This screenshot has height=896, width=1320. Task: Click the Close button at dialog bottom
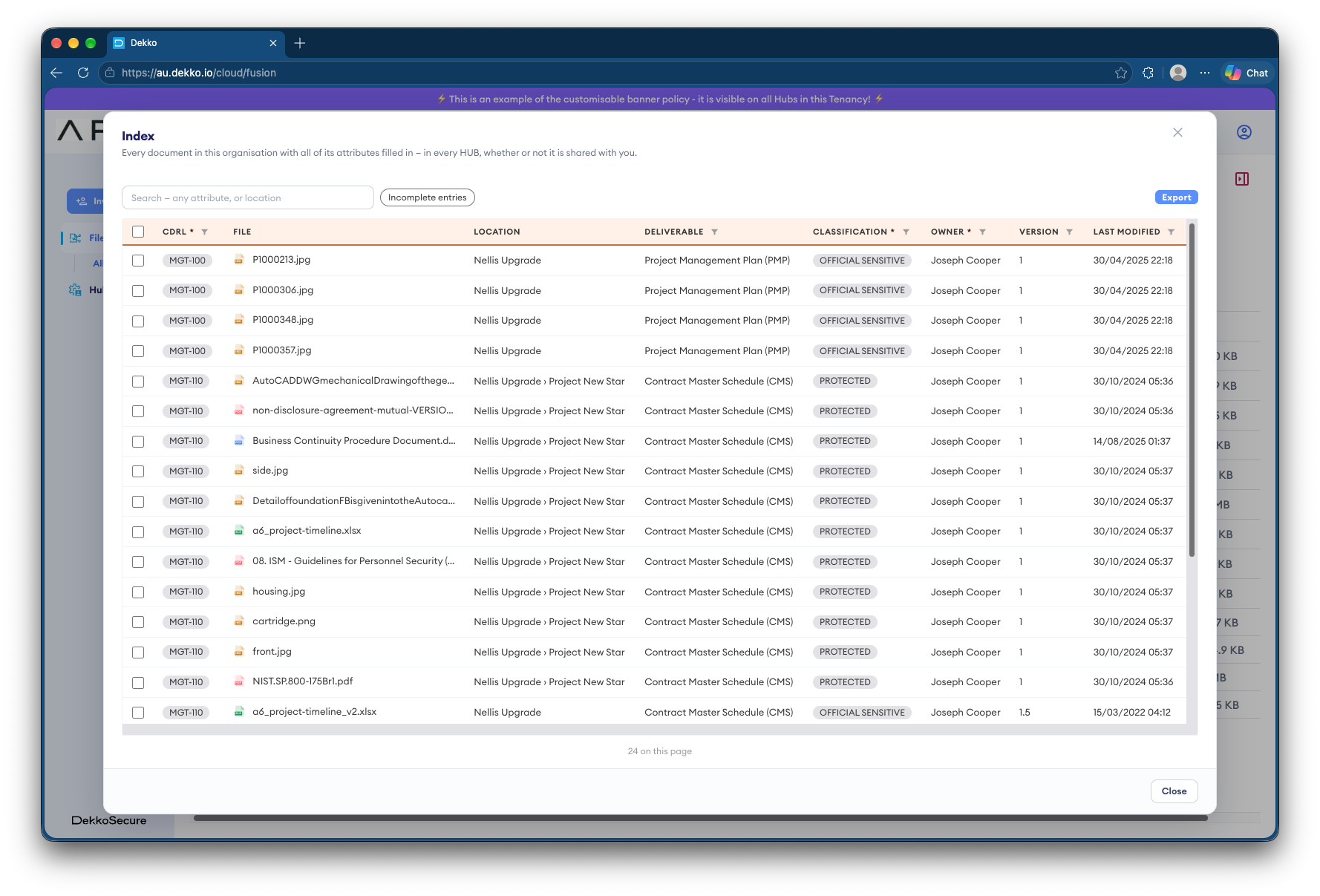pos(1174,791)
